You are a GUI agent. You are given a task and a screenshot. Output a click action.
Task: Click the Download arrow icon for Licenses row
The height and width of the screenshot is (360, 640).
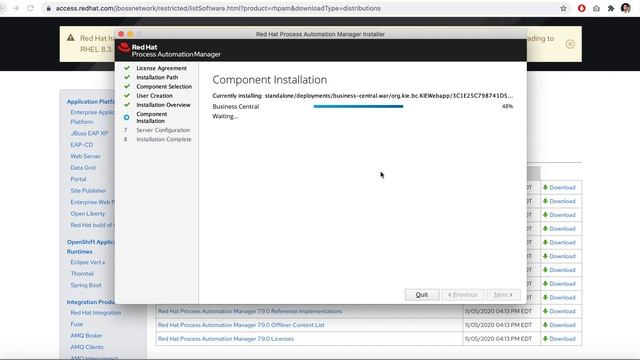[545, 339]
